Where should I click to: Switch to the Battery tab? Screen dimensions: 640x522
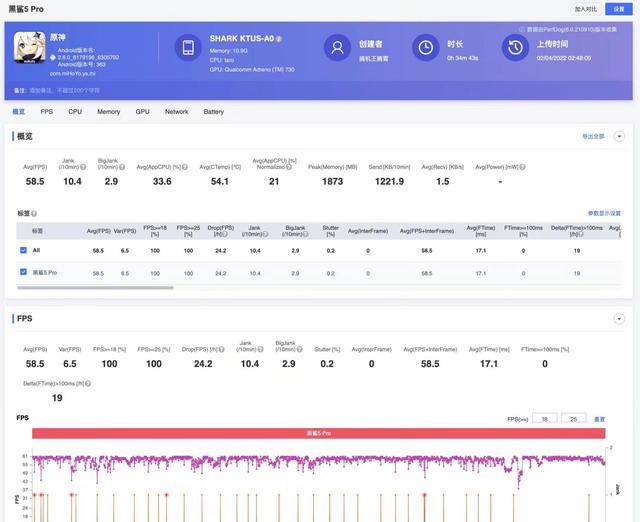click(214, 112)
